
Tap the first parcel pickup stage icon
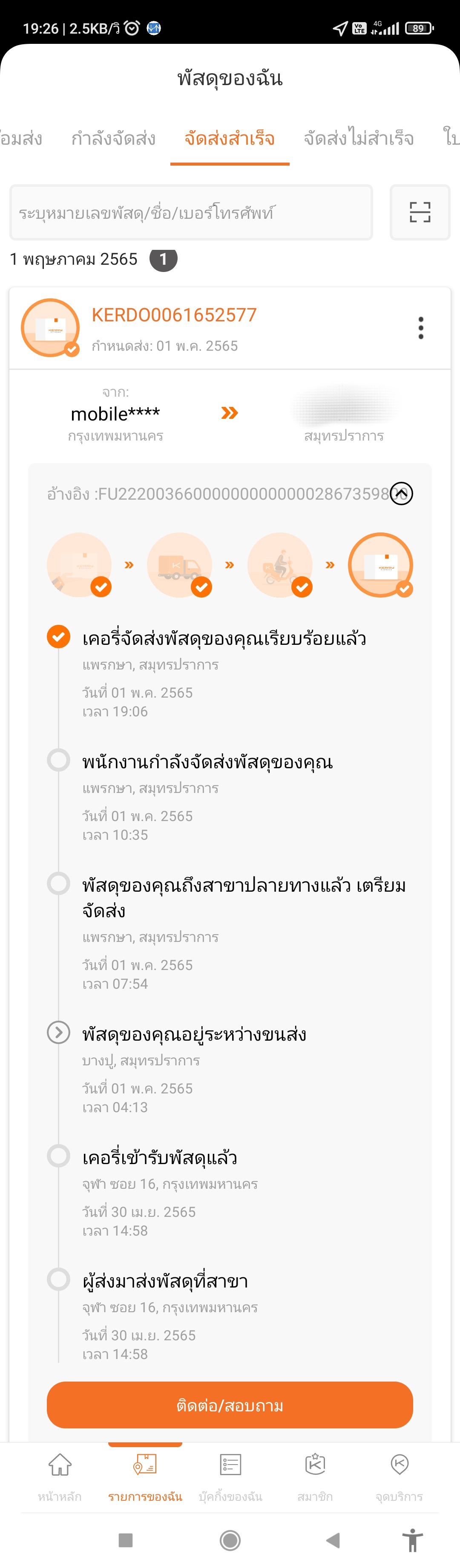pyautogui.click(x=79, y=565)
